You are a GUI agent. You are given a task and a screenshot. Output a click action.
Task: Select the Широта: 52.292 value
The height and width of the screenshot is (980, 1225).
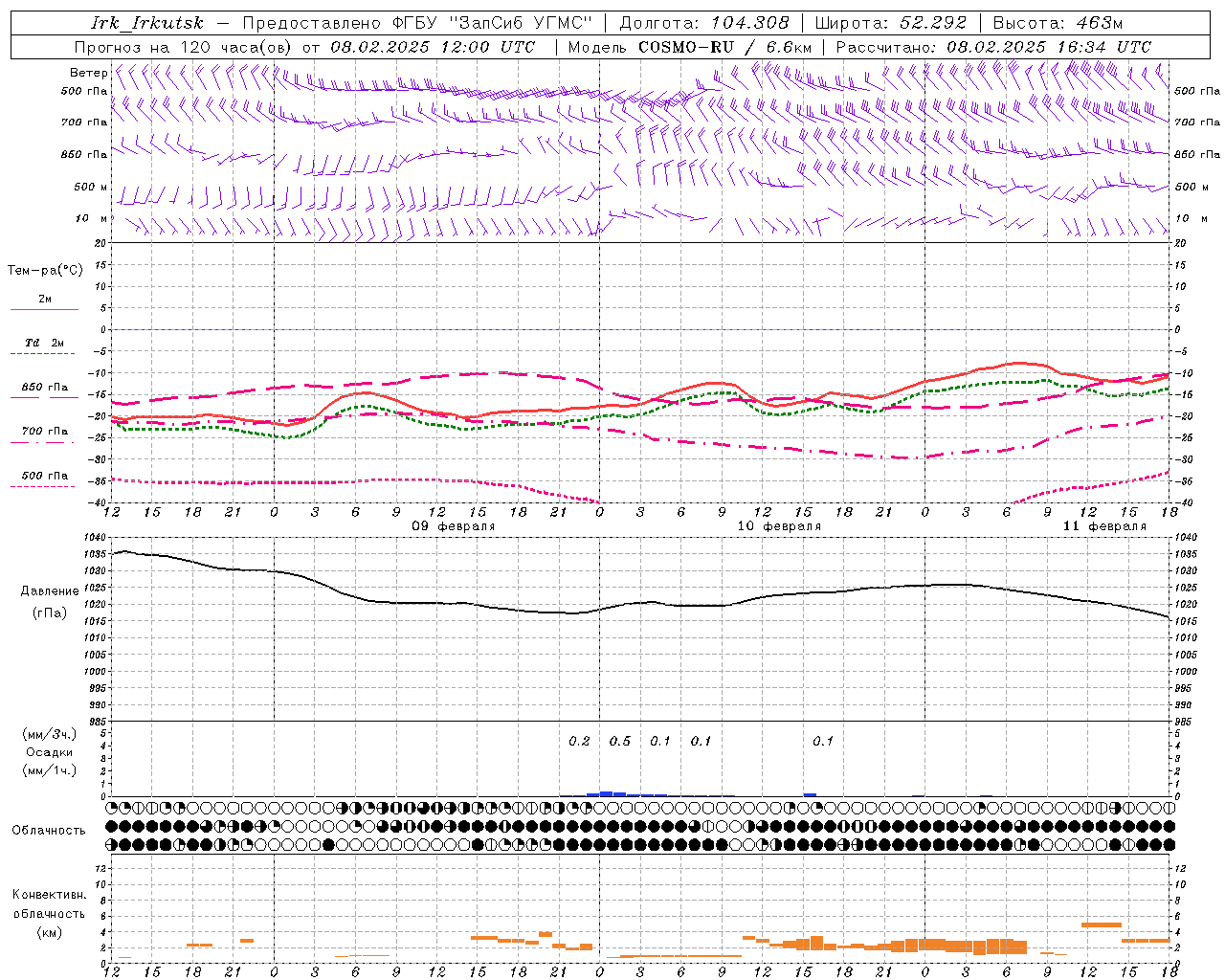pos(891,23)
